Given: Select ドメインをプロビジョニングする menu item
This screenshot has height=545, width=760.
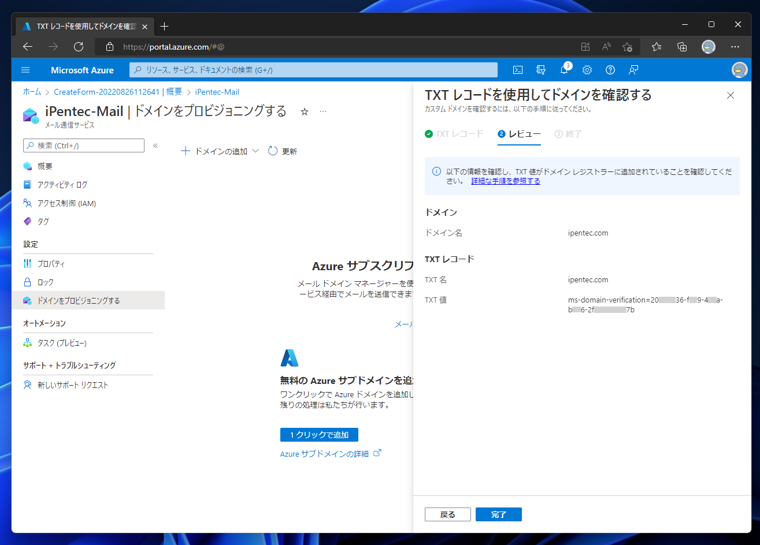Looking at the screenshot, I should click(88, 301).
